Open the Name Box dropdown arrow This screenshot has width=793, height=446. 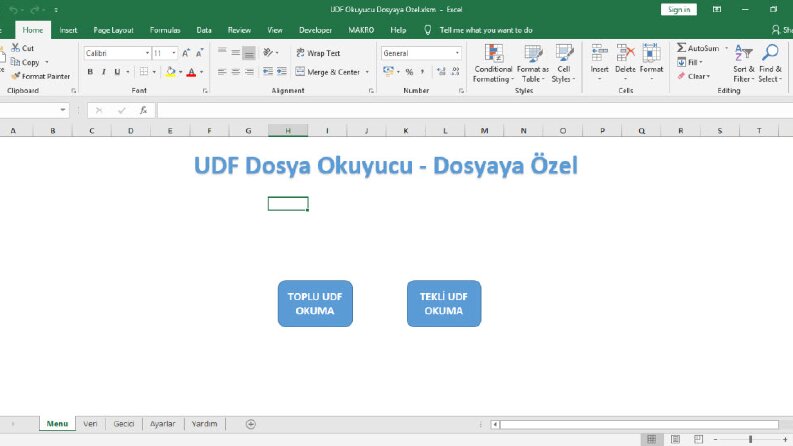(63, 110)
